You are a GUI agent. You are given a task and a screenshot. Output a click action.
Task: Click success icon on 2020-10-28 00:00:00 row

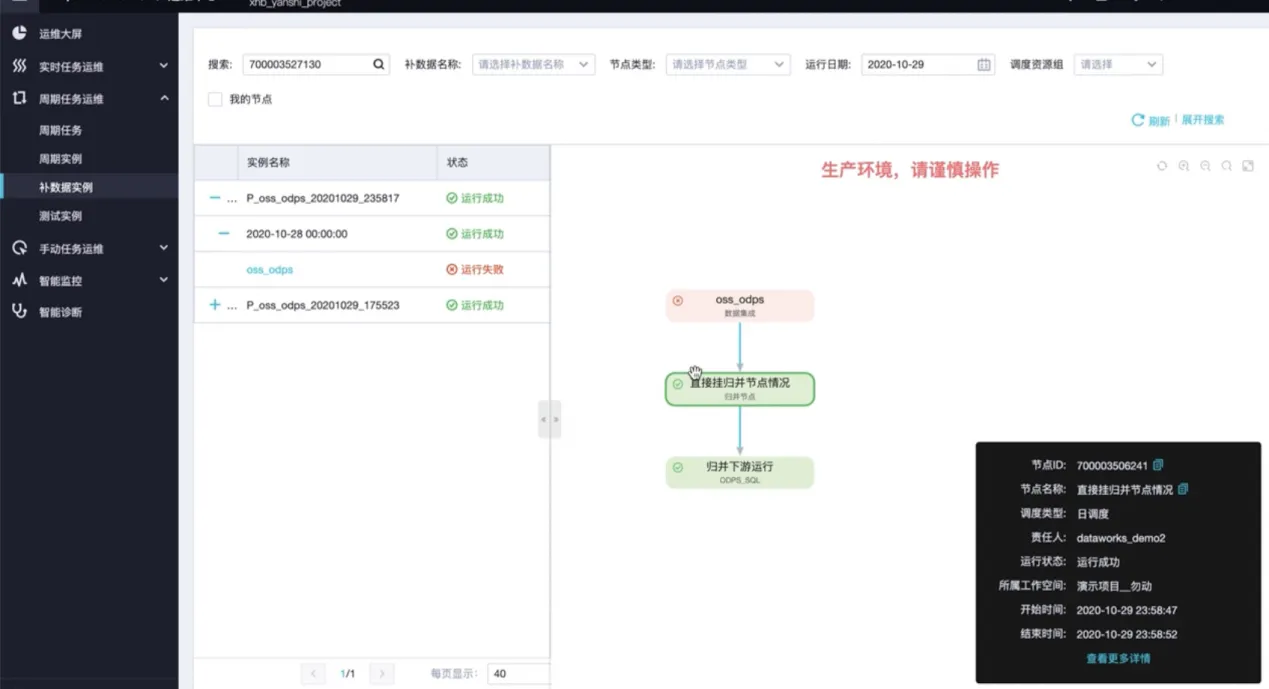click(452, 234)
